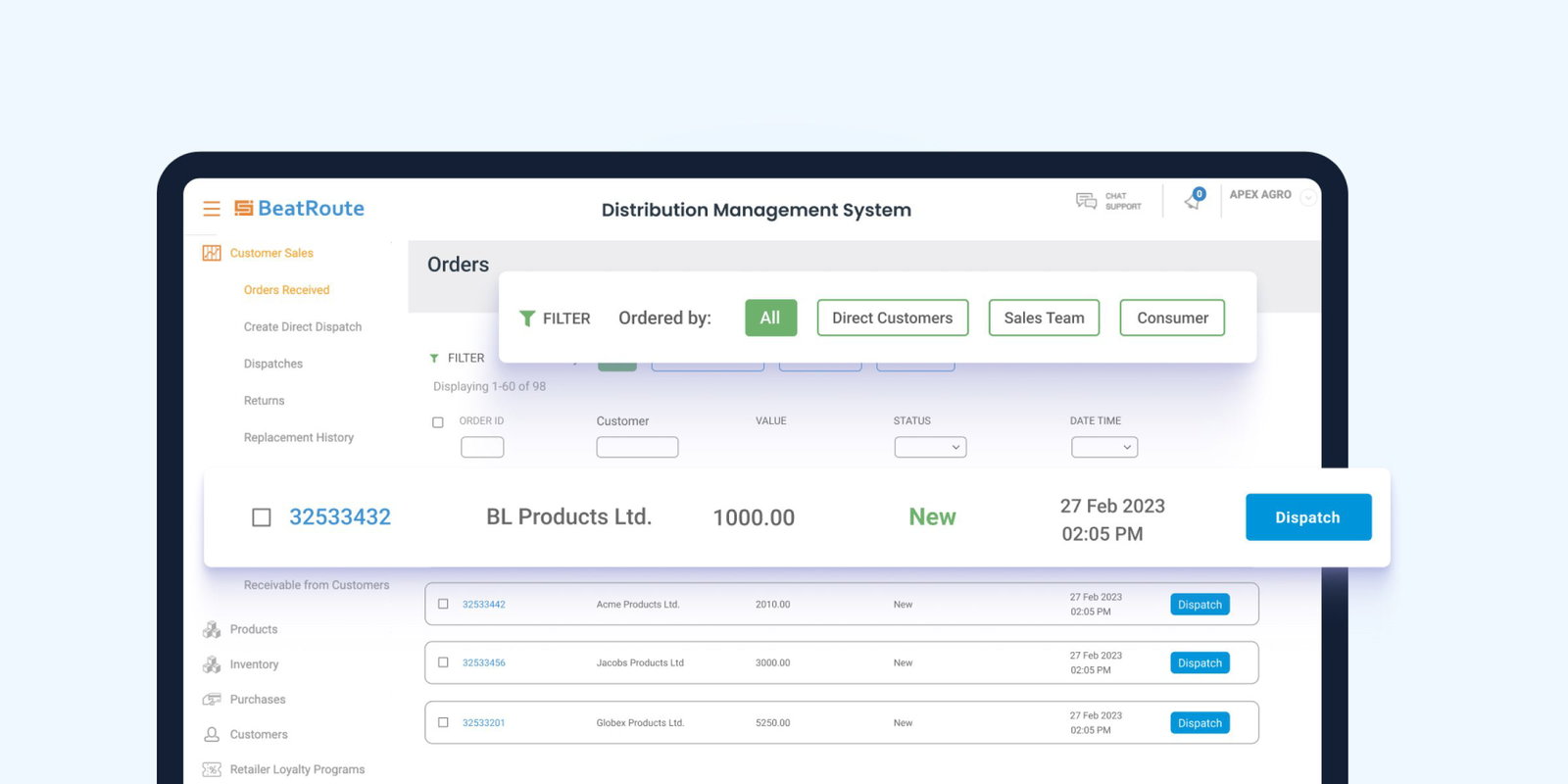Check the box for order 32533442

pos(443,605)
